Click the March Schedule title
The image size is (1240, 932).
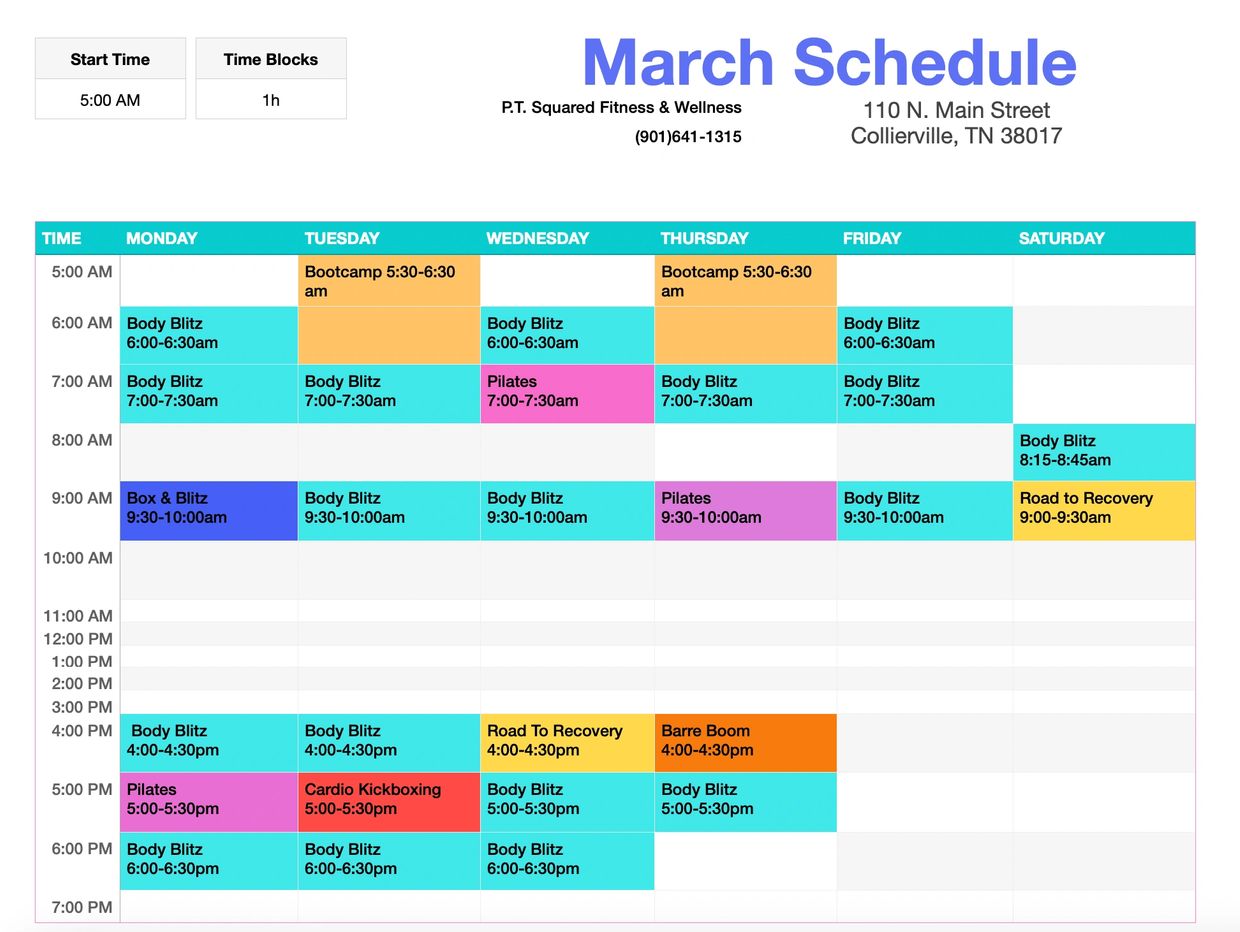[829, 63]
